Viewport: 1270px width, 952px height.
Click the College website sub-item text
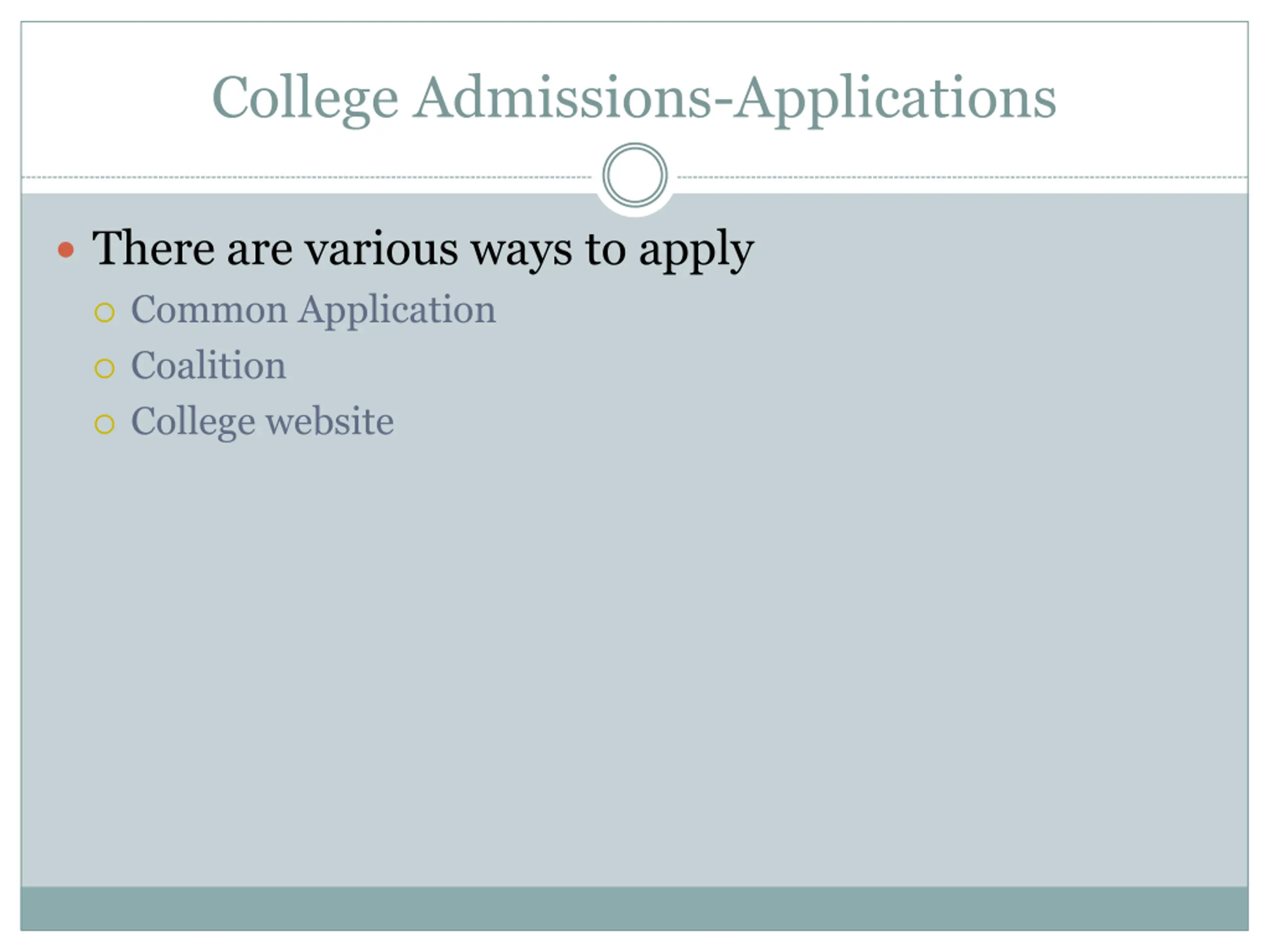click(262, 422)
